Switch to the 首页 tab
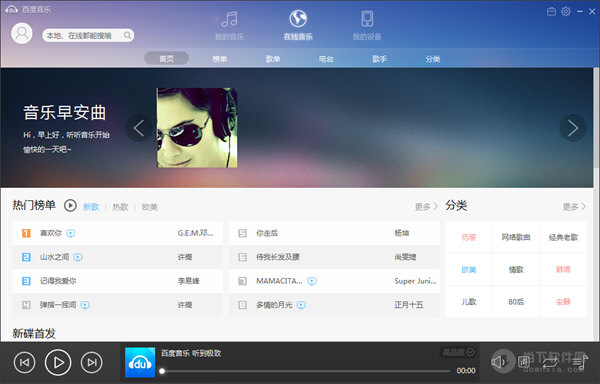The width and height of the screenshot is (600, 384). coord(166,59)
